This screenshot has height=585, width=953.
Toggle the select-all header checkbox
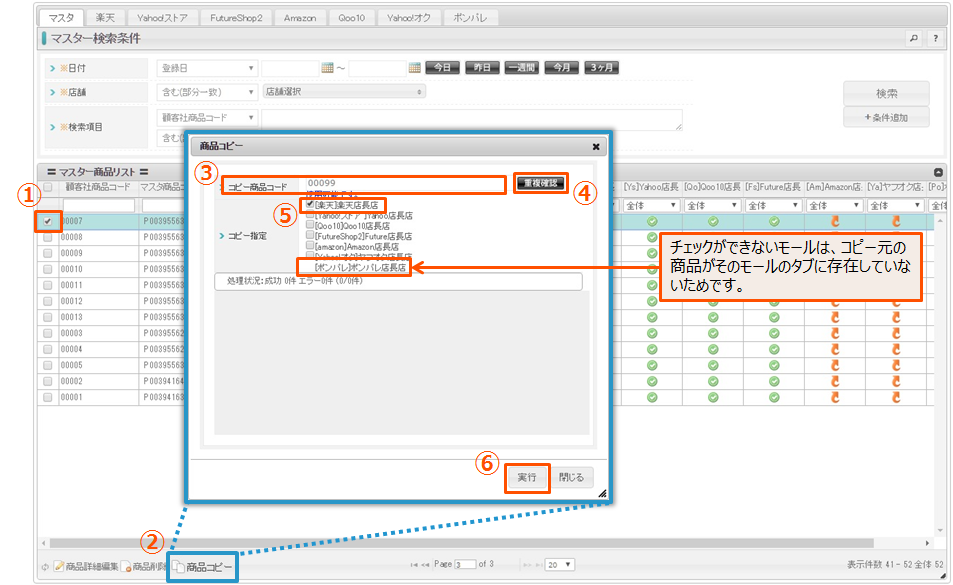click(x=47, y=187)
